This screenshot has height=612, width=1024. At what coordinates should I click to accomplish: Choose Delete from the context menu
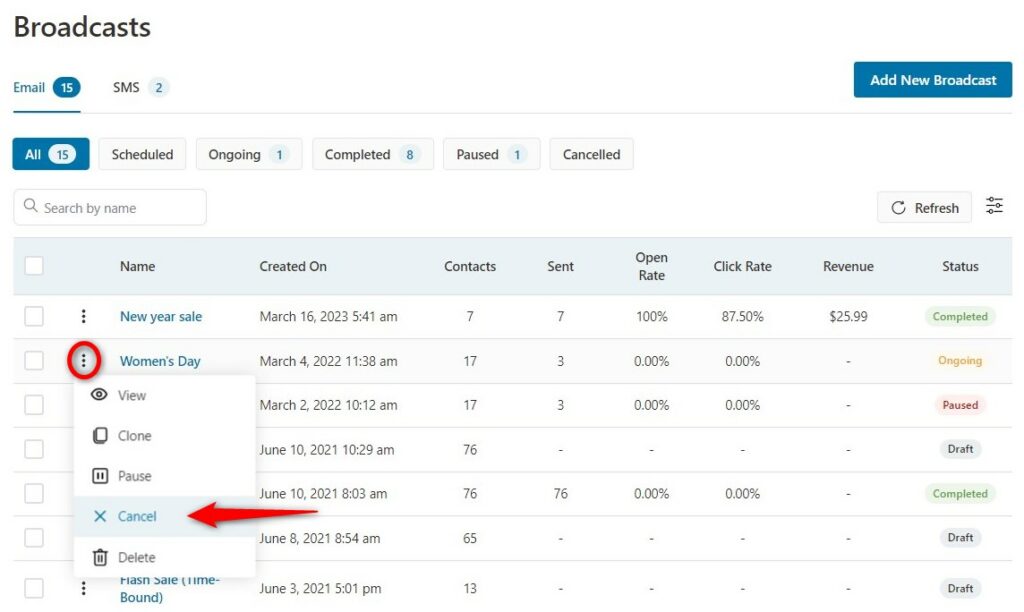click(165, 557)
